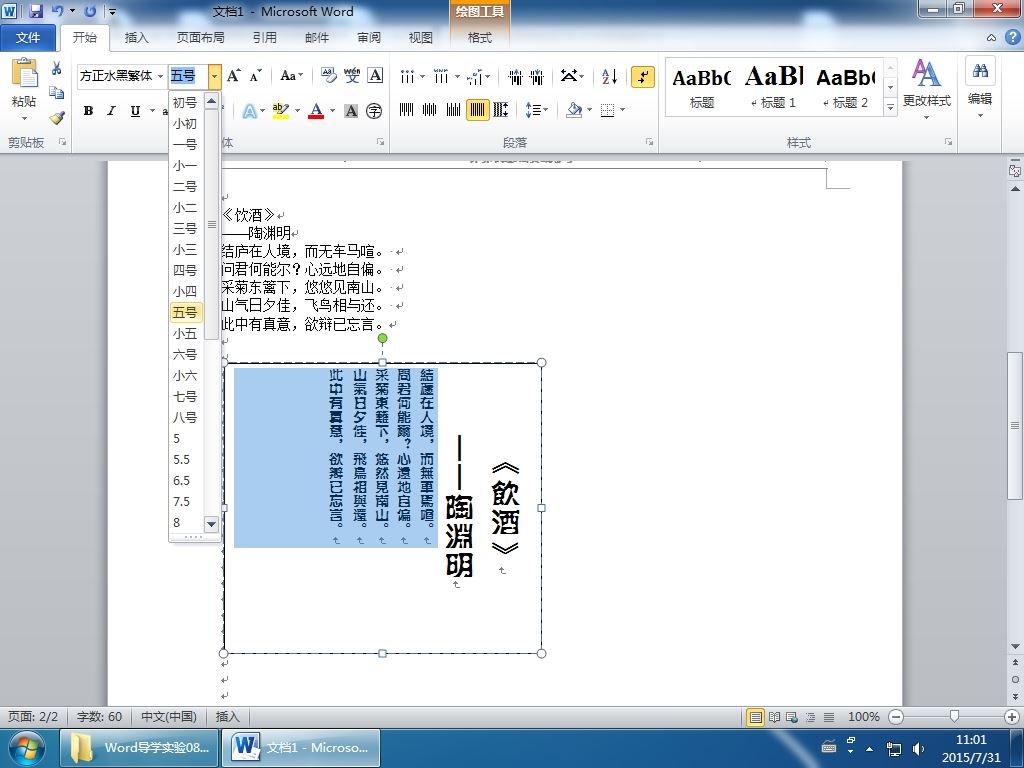Toggle Bold formatting button

click(88, 111)
